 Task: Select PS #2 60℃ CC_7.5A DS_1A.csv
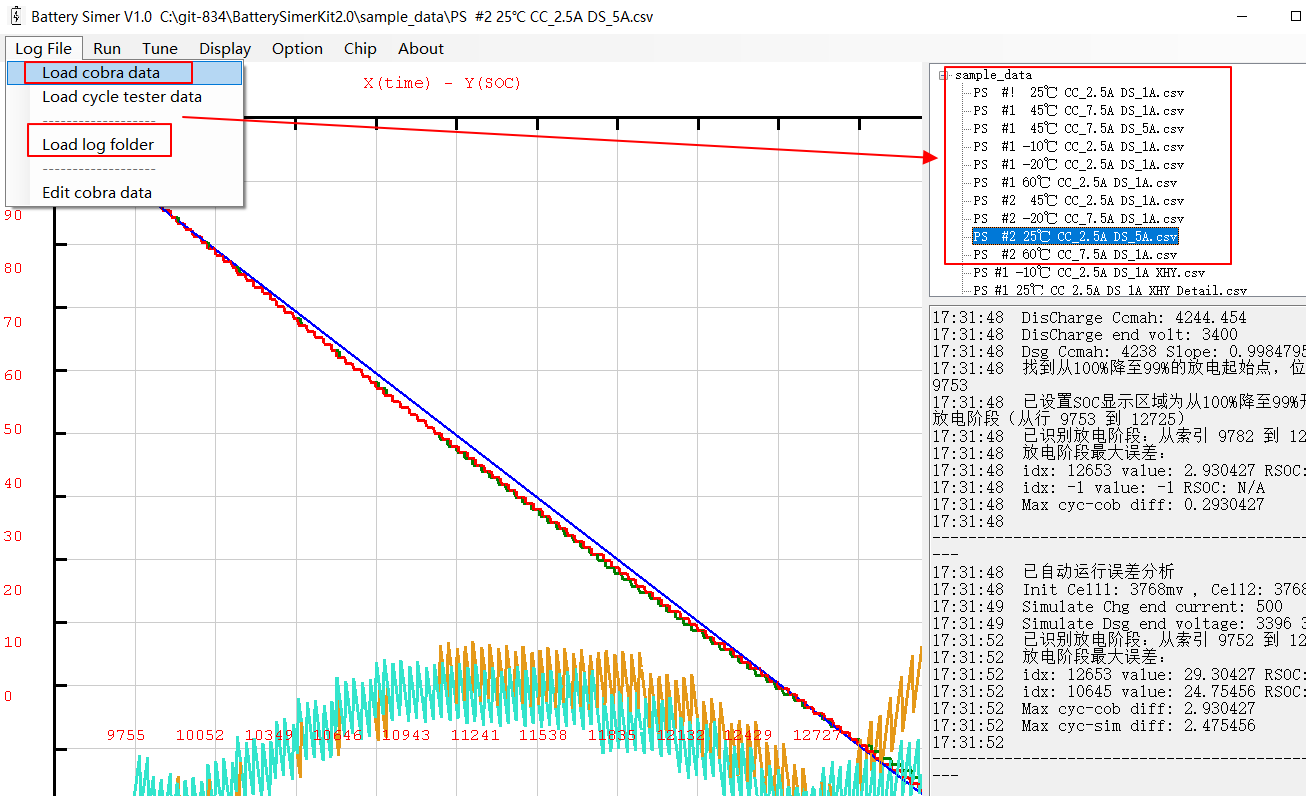[1075, 255]
